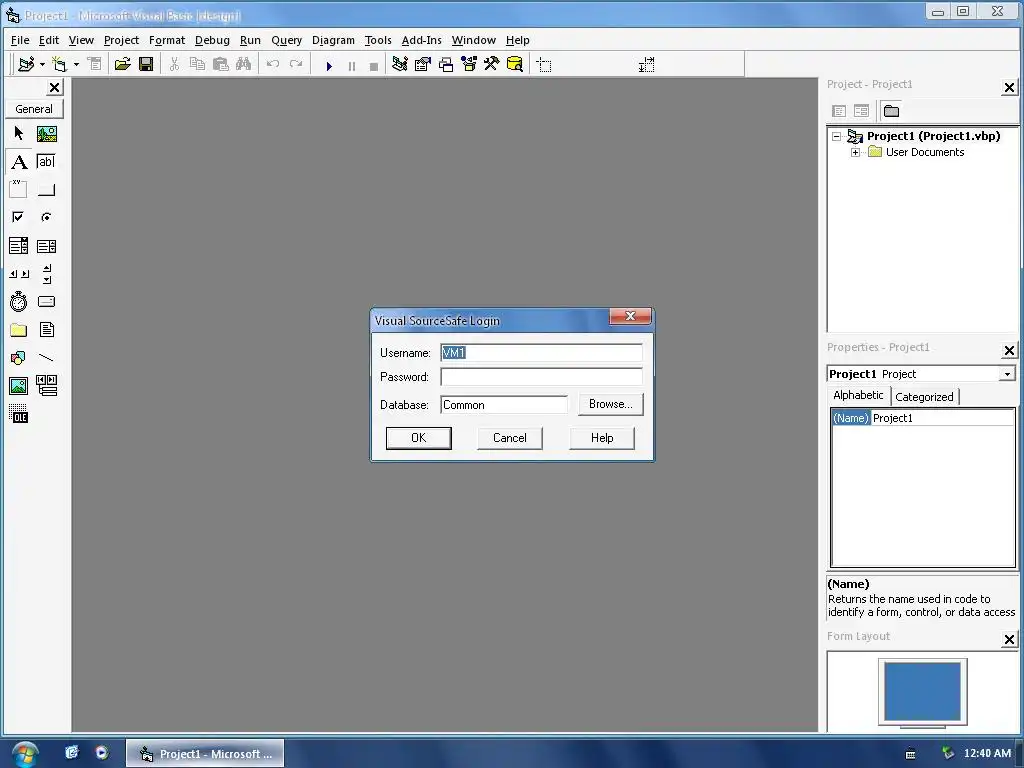Click the Database field showing Common
The height and width of the screenshot is (768, 1024).
(504, 405)
